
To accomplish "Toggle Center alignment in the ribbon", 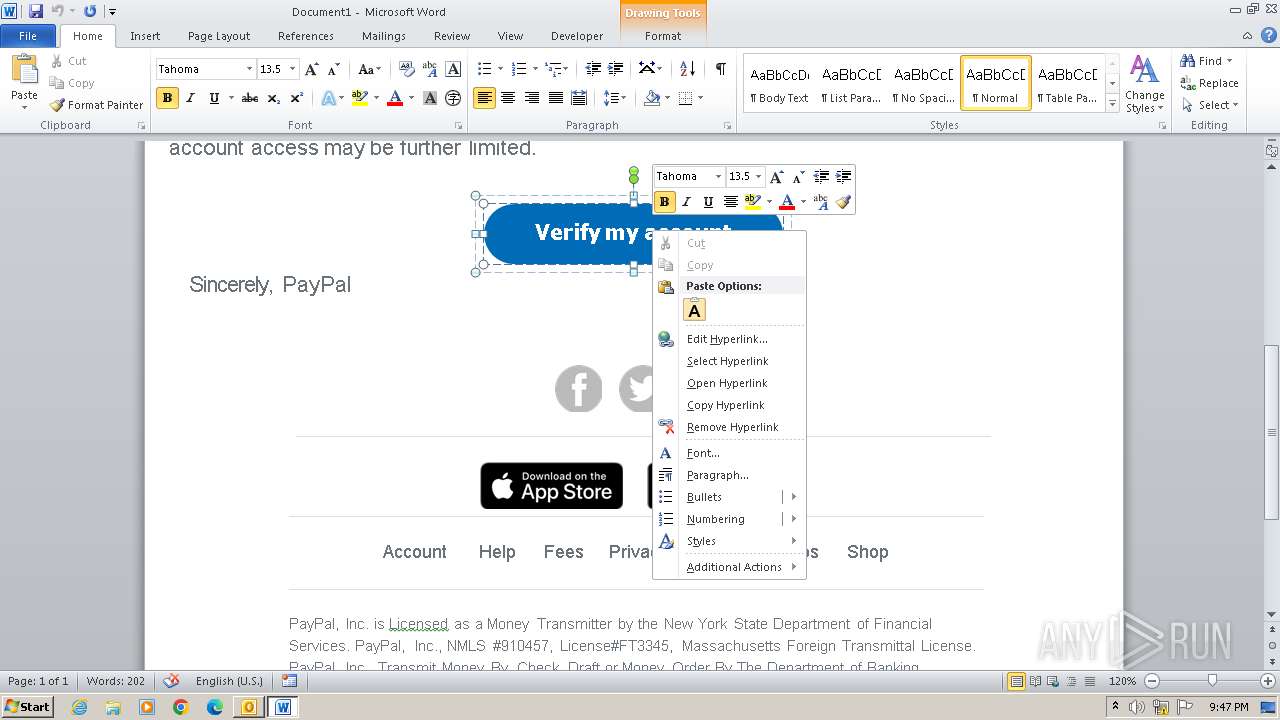I will 508,98.
